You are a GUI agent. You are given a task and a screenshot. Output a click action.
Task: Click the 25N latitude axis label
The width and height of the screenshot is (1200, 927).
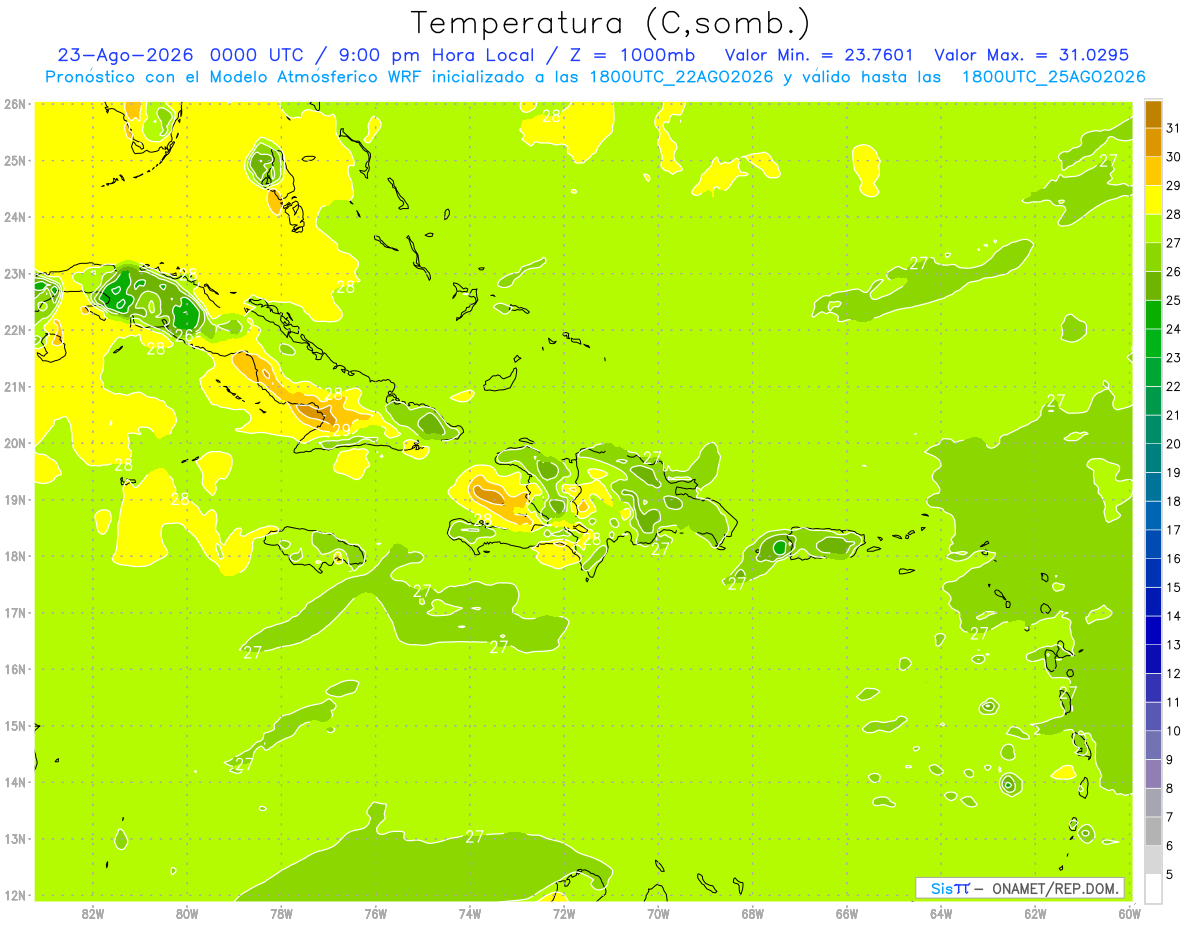tap(14, 160)
